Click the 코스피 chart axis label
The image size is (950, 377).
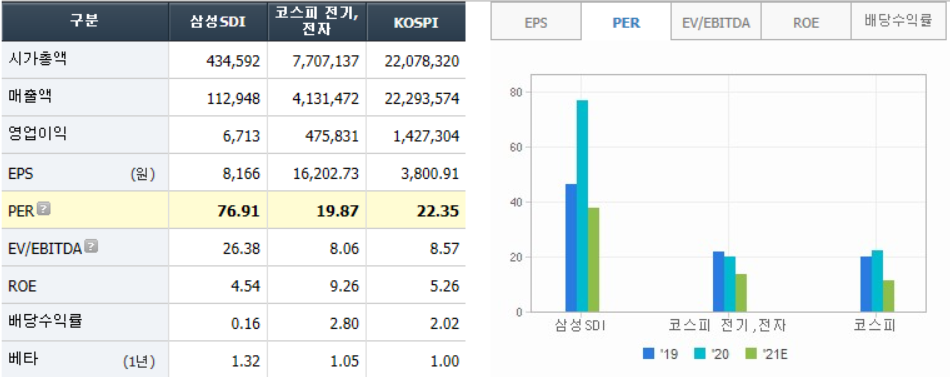[x=875, y=326]
